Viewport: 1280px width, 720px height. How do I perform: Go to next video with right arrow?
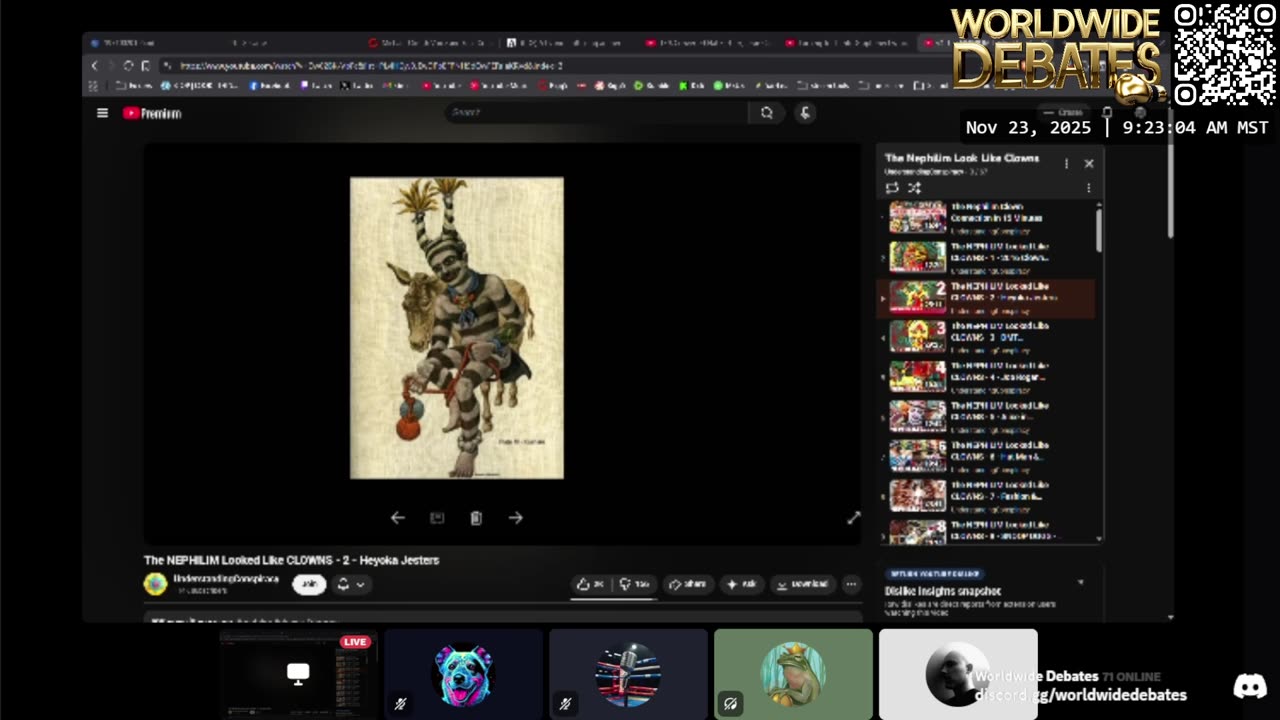(x=515, y=518)
